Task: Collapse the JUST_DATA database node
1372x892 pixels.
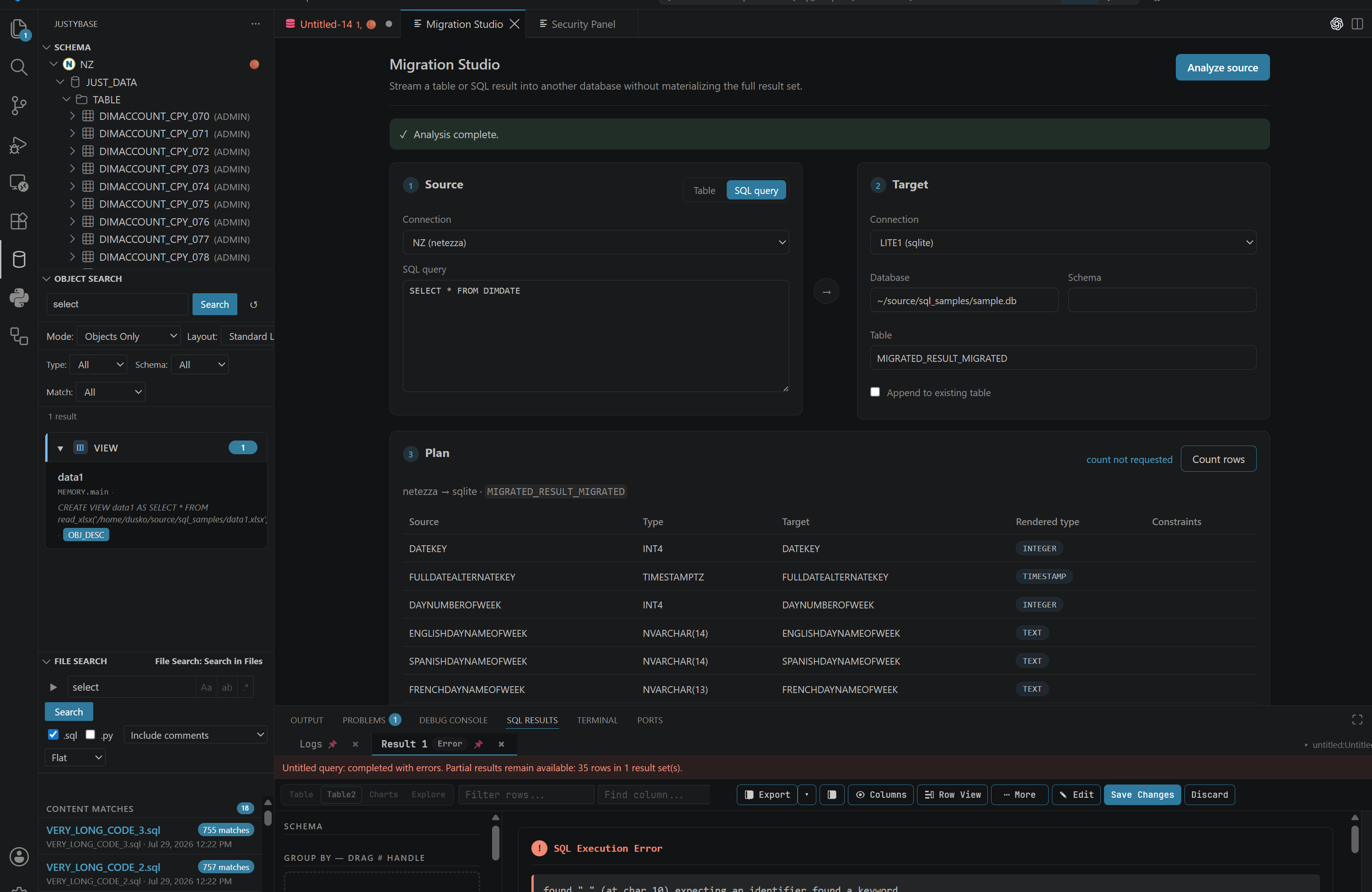Action: coord(60,82)
